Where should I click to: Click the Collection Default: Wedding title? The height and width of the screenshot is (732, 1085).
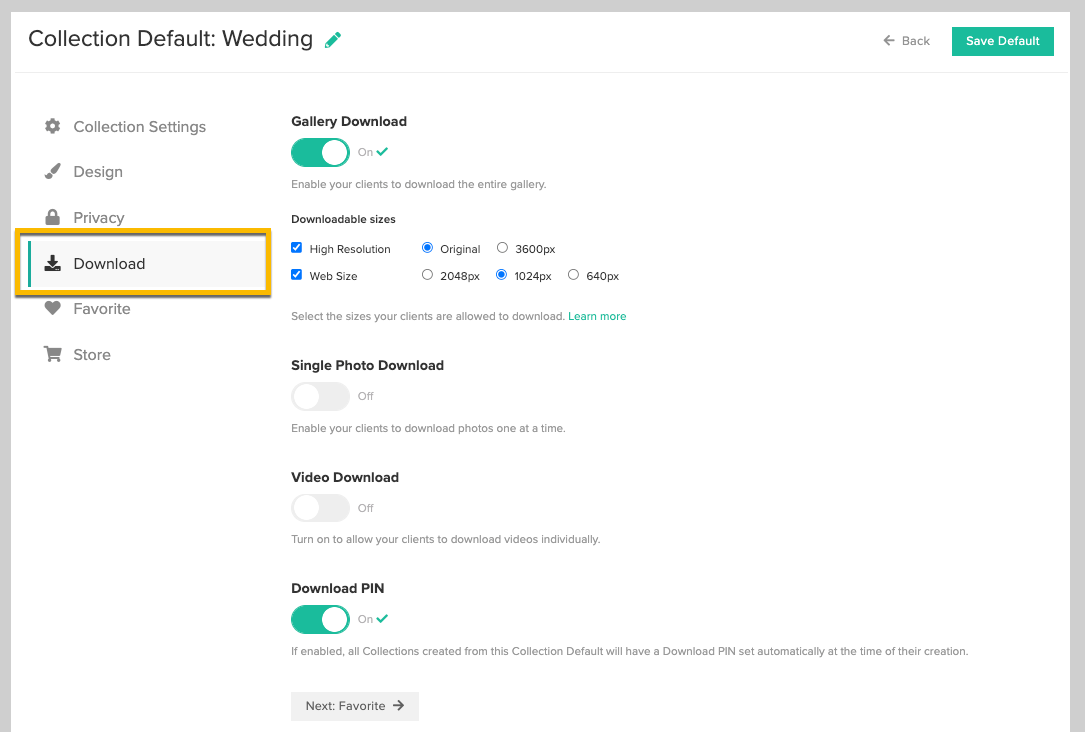pyautogui.click(x=170, y=39)
